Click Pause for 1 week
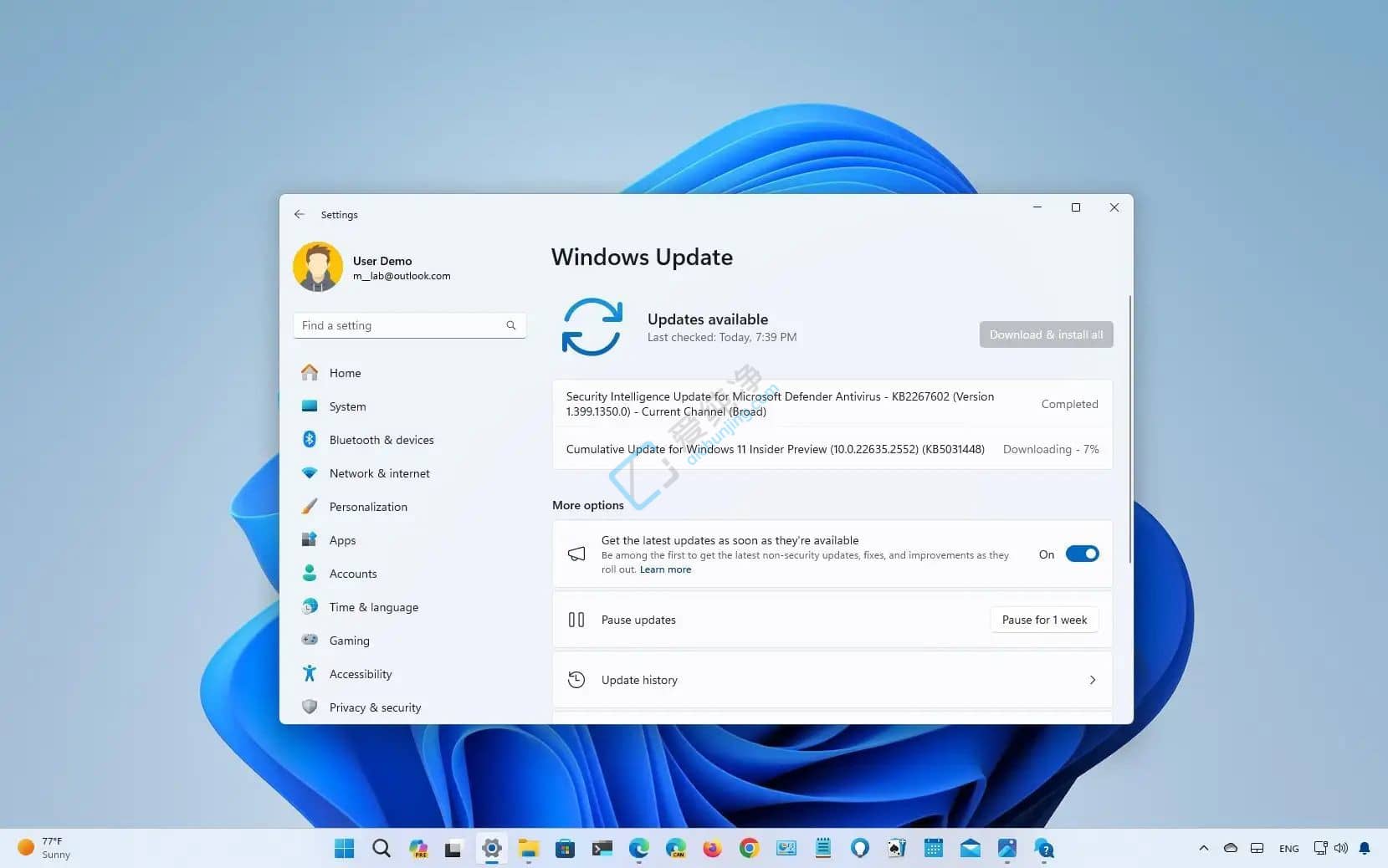 coord(1043,620)
